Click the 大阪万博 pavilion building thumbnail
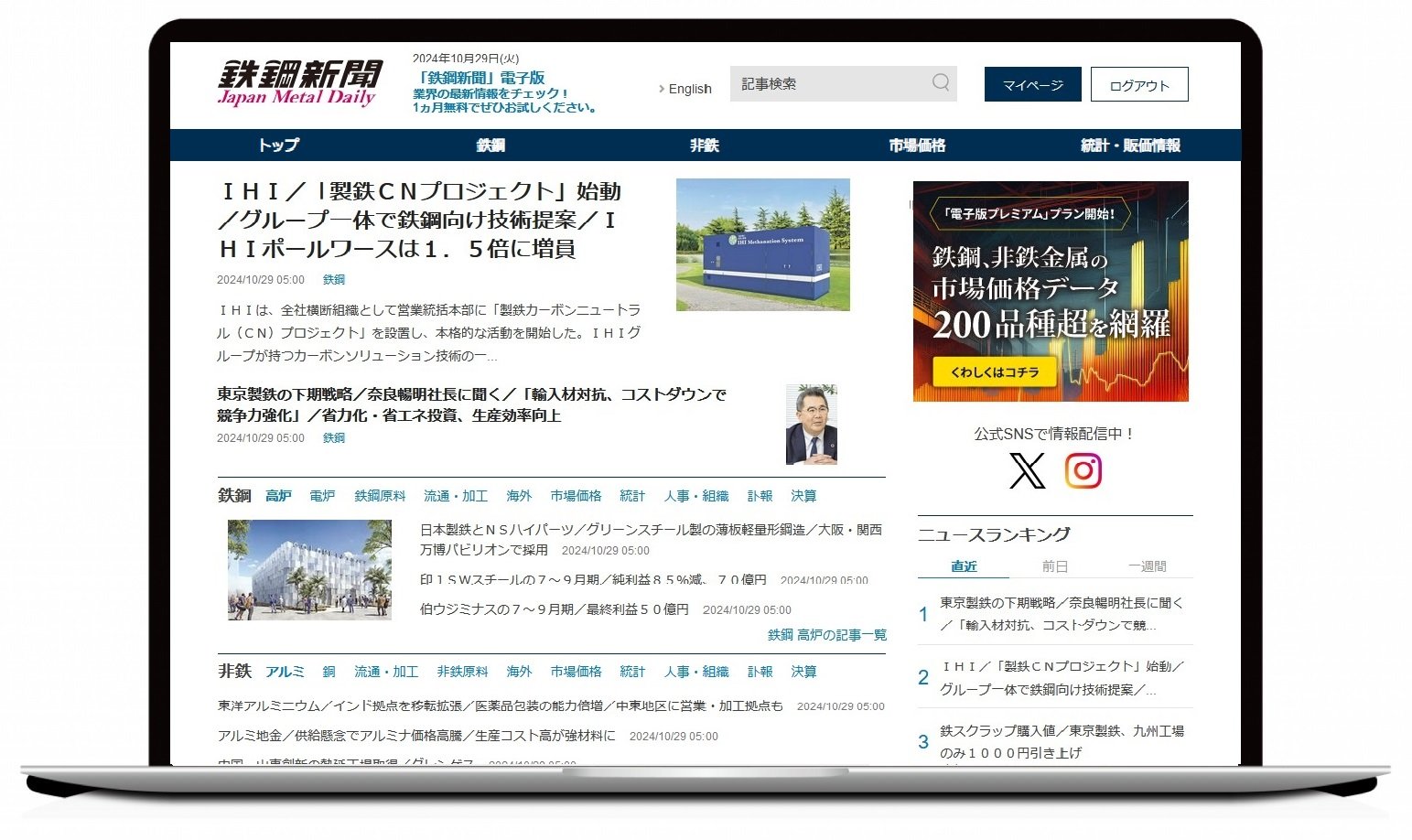 point(309,570)
